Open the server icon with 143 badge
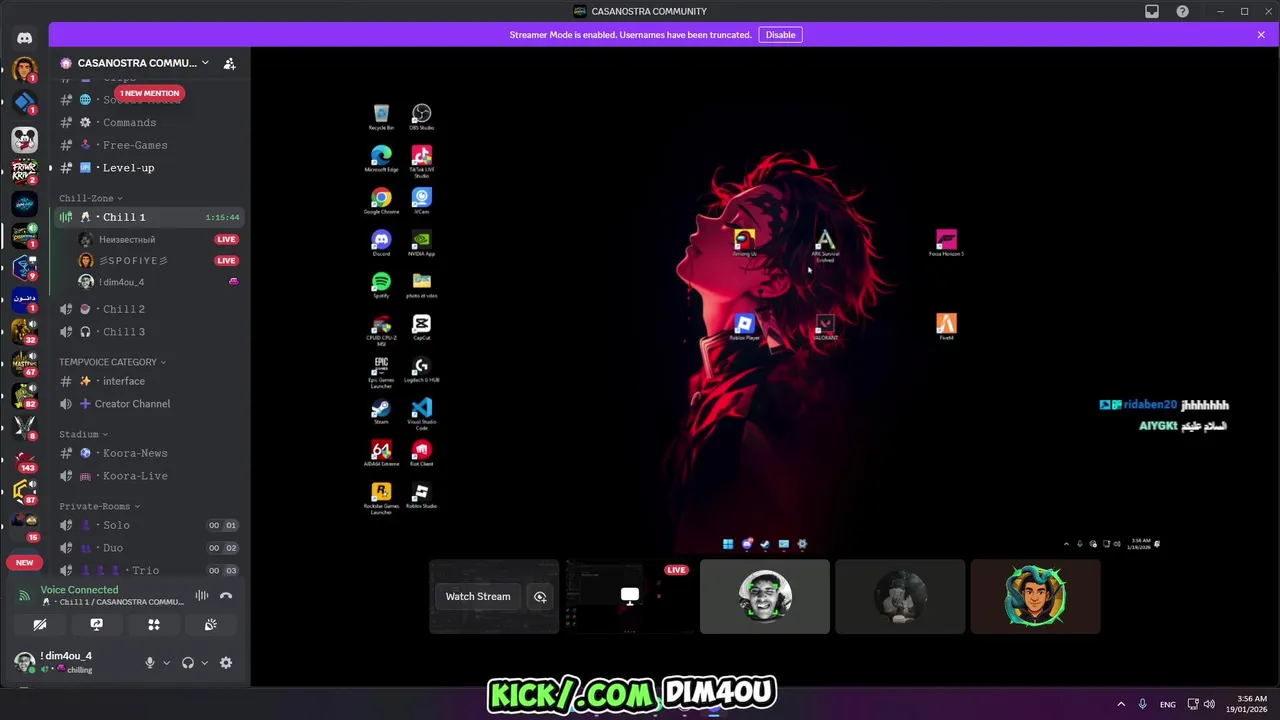1280x720 pixels. (x=25, y=459)
